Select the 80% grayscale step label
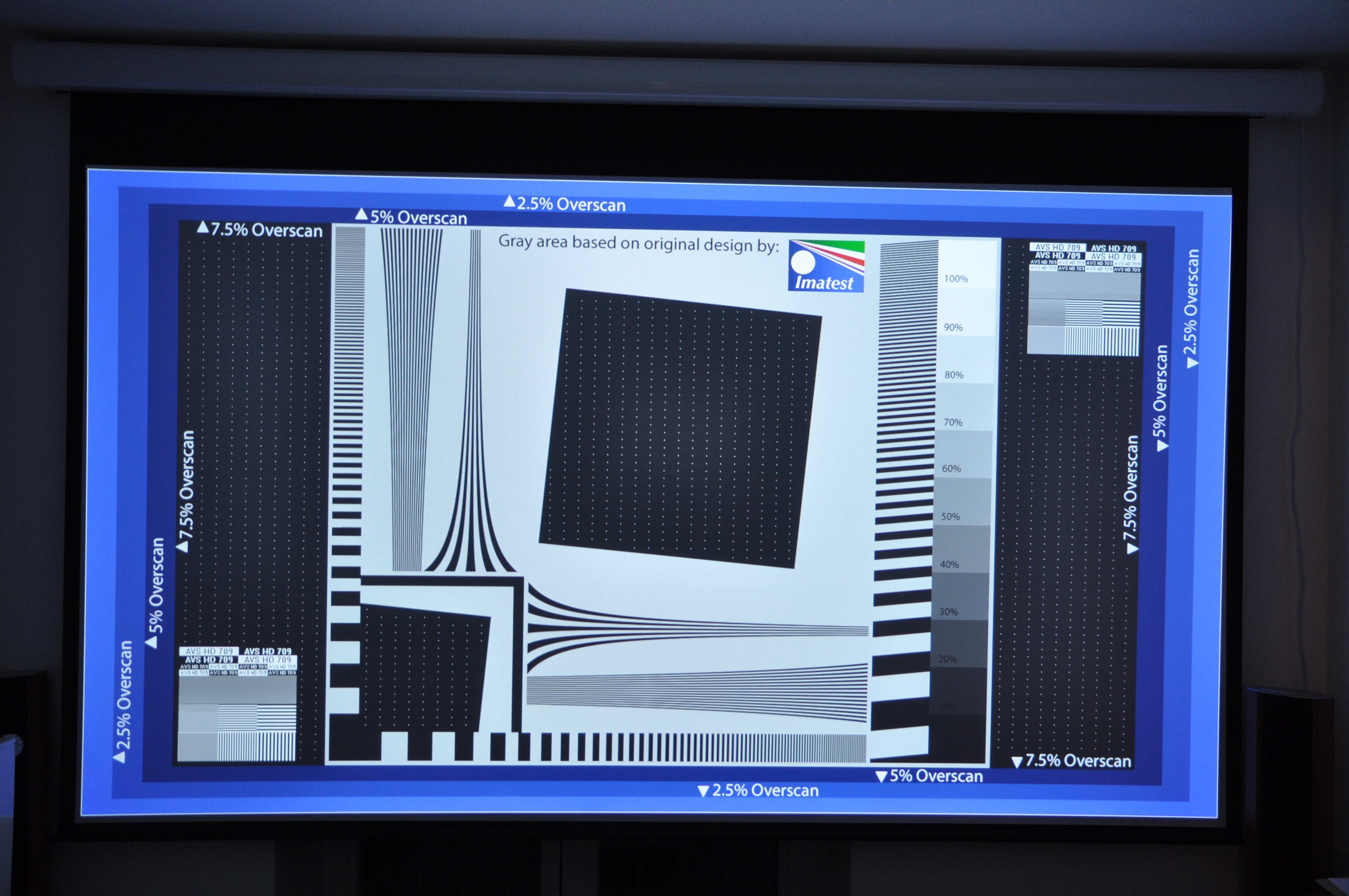The height and width of the screenshot is (896, 1349). click(x=954, y=375)
